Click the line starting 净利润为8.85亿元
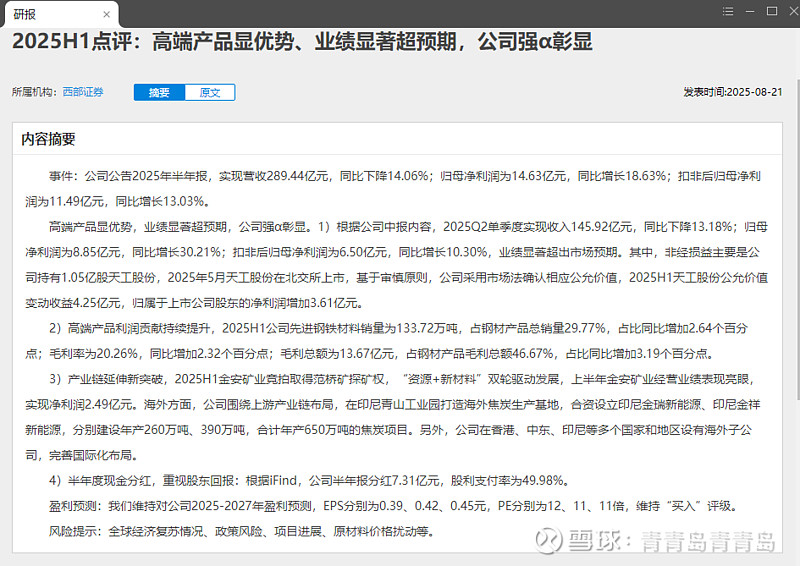This screenshot has height=566, width=800. click(x=392, y=252)
